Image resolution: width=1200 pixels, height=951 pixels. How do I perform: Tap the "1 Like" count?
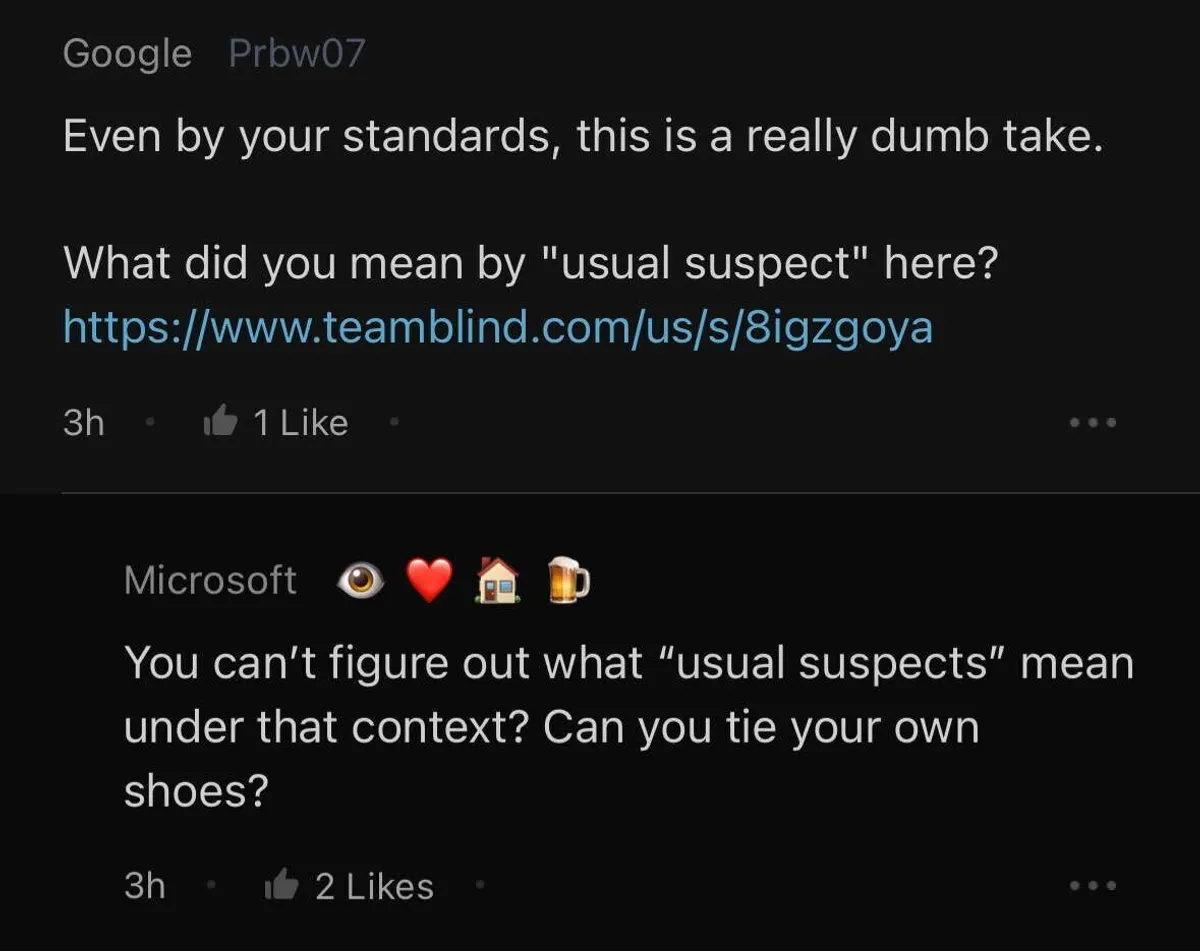tap(300, 423)
